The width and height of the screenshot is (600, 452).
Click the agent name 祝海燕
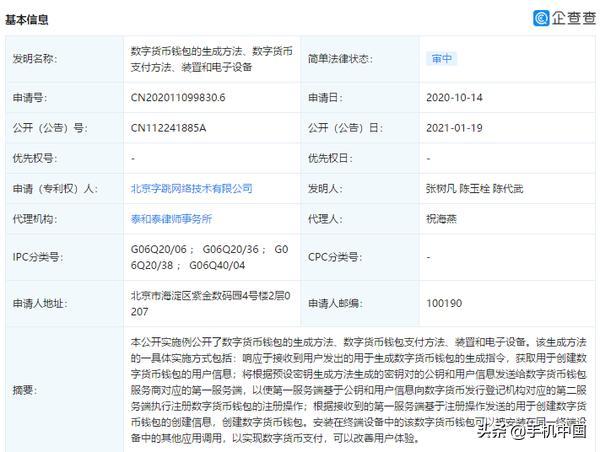pos(441,219)
